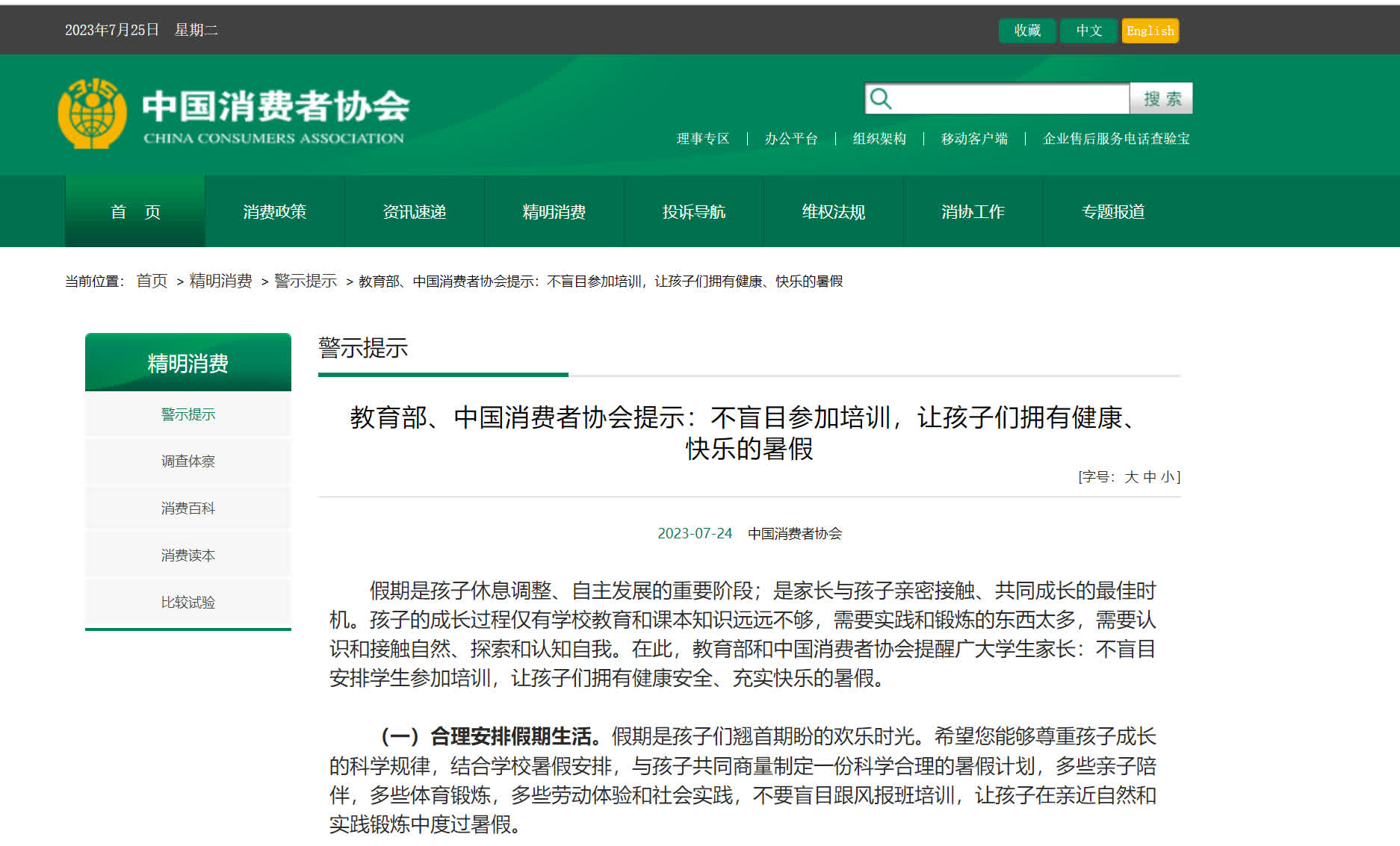The width and height of the screenshot is (1400, 846).
Task: Click the China Consumers Association 315 logo
Action: click(x=92, y=113)
